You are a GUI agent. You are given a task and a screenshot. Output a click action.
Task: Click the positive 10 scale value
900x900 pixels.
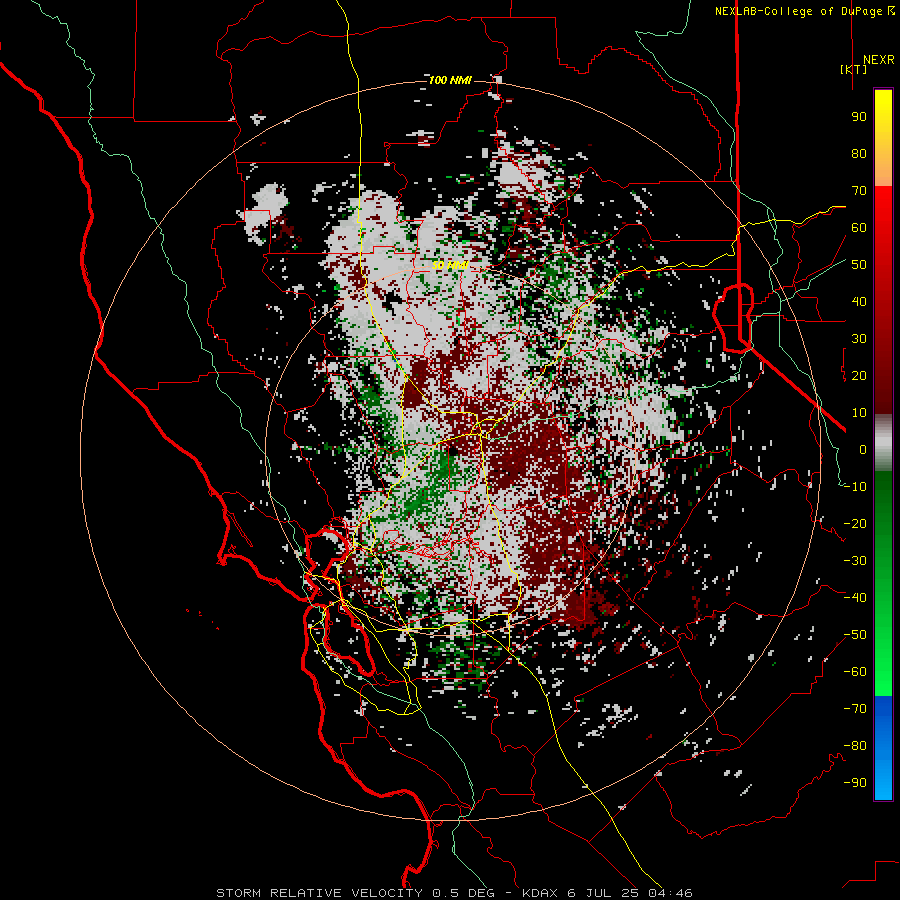point(859,413)
